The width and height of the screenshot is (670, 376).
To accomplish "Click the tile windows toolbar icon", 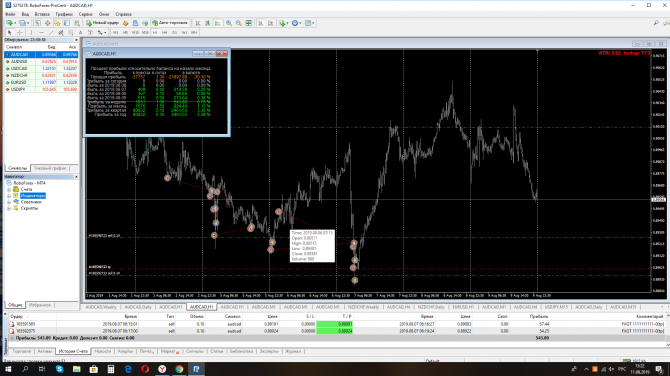I will click(248, 23).
